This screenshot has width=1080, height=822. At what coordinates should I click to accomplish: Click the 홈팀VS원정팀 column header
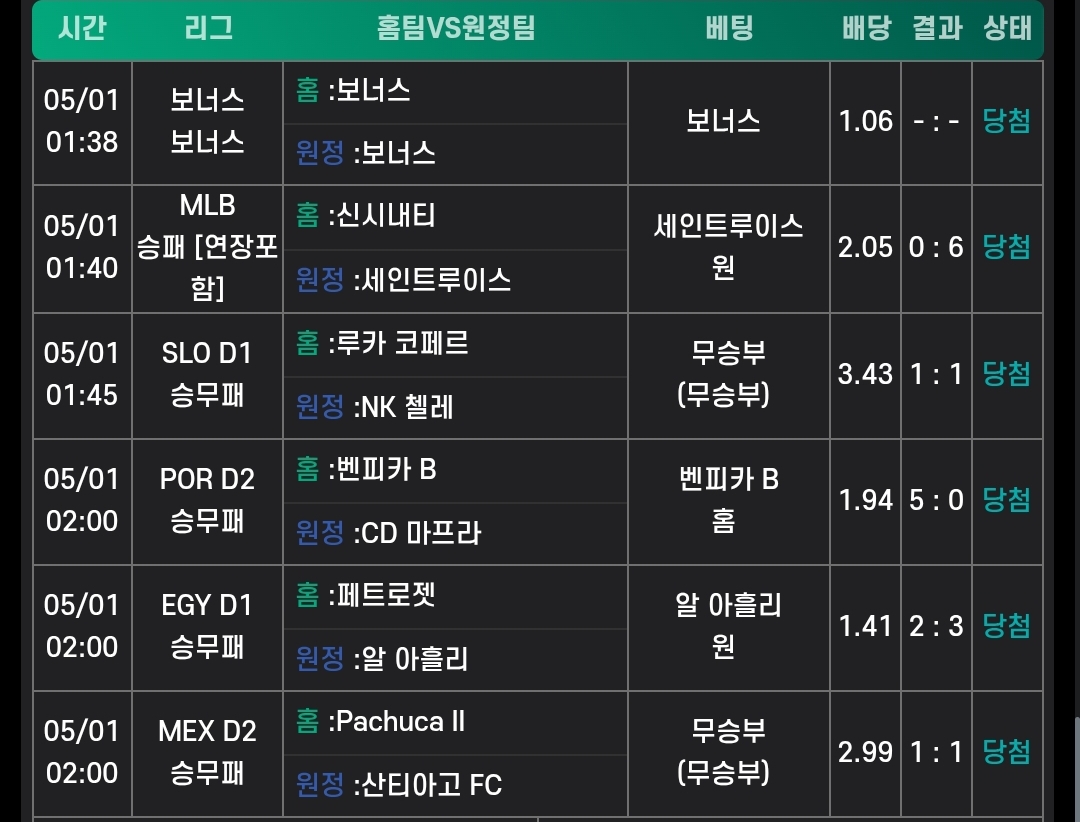456,28
